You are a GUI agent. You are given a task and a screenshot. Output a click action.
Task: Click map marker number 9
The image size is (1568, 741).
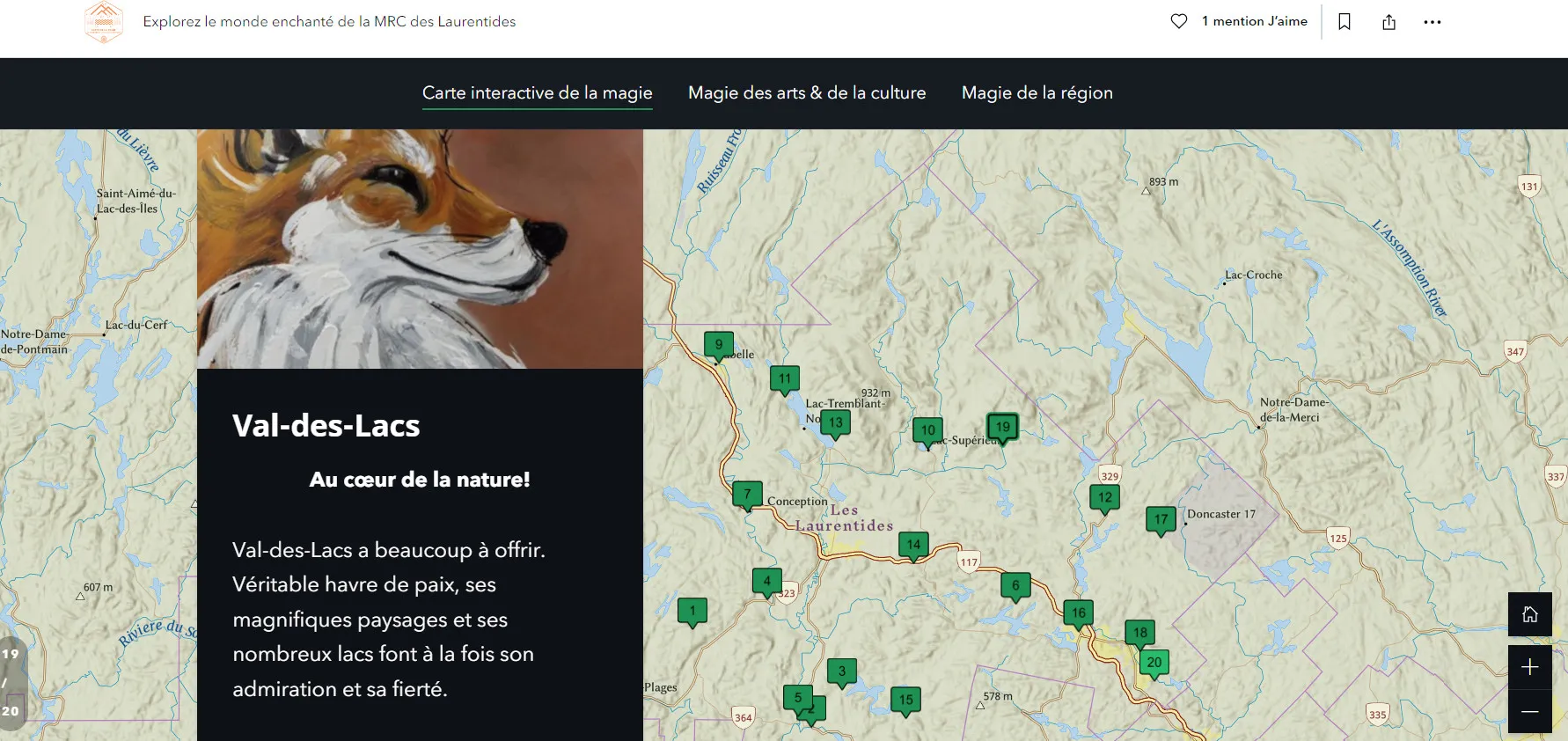719,344
